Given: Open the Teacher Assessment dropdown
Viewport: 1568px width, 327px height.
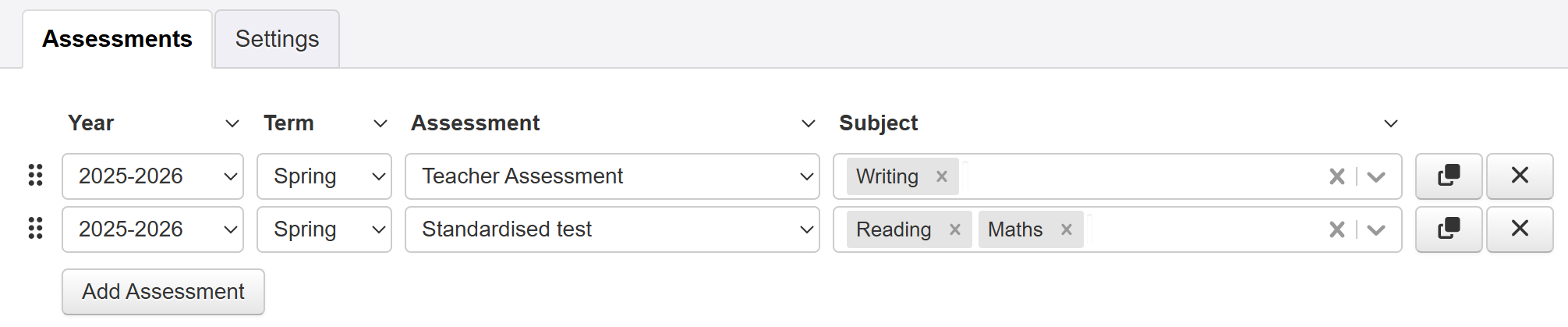Looking at the screenshot, I should (611, 176).
